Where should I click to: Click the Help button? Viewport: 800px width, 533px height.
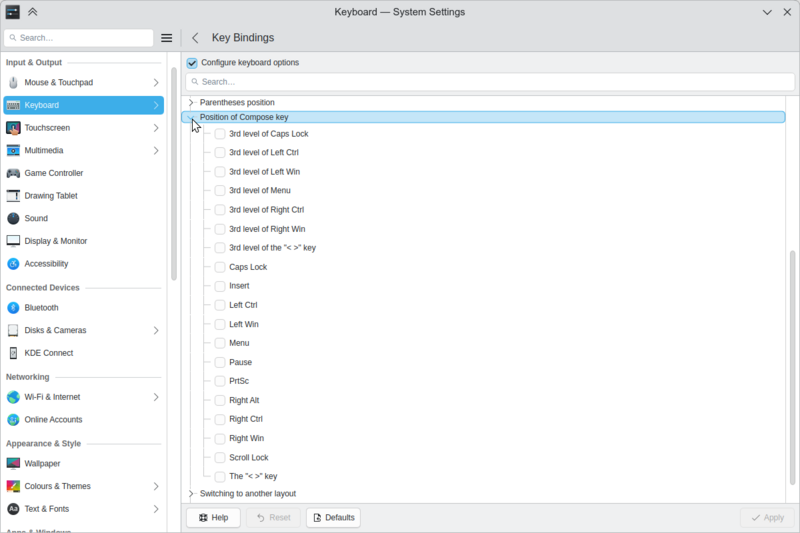click(x=213, y=517)
